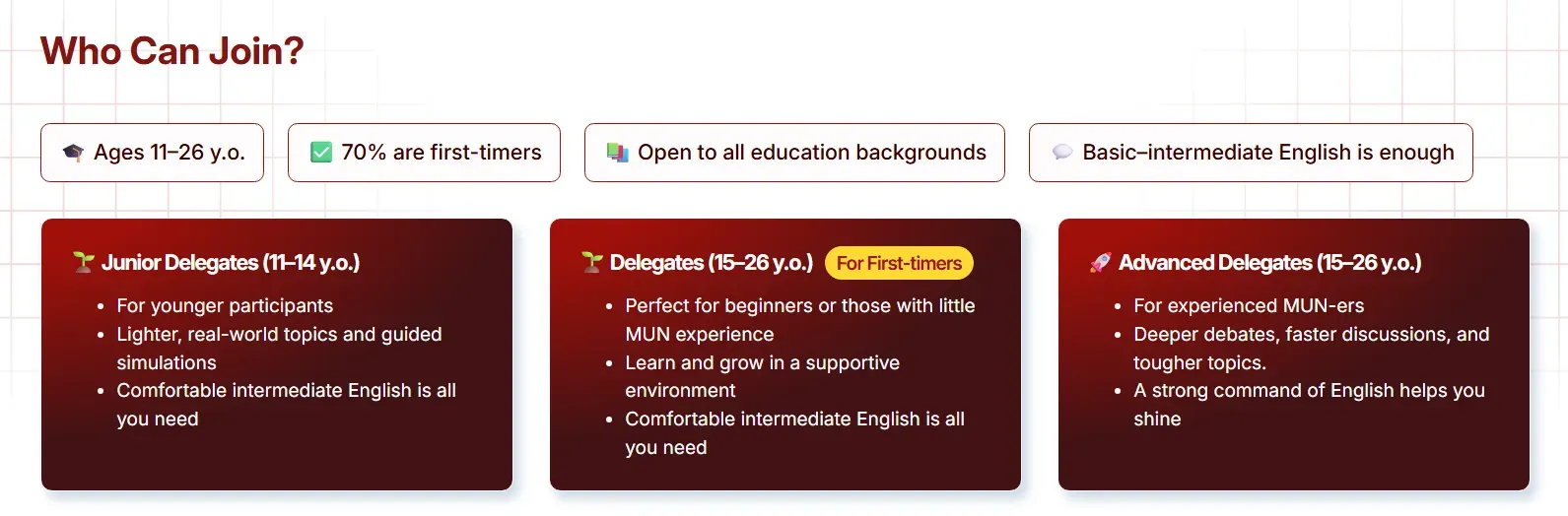Click the speech bubble icon

pyautogui.click(x=1062, y=153)
